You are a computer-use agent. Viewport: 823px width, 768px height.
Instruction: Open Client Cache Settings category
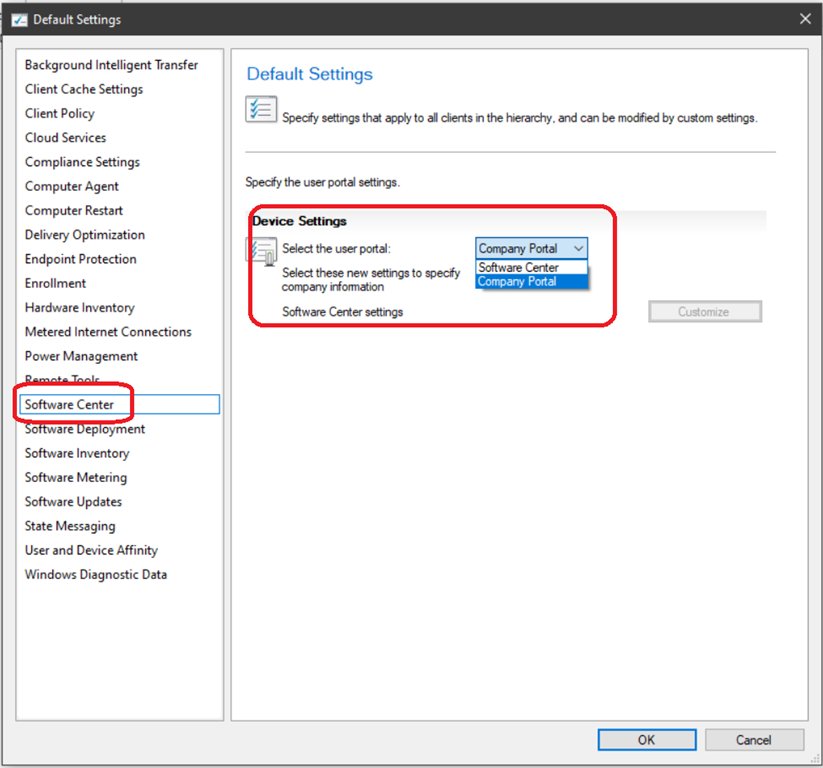84,89
